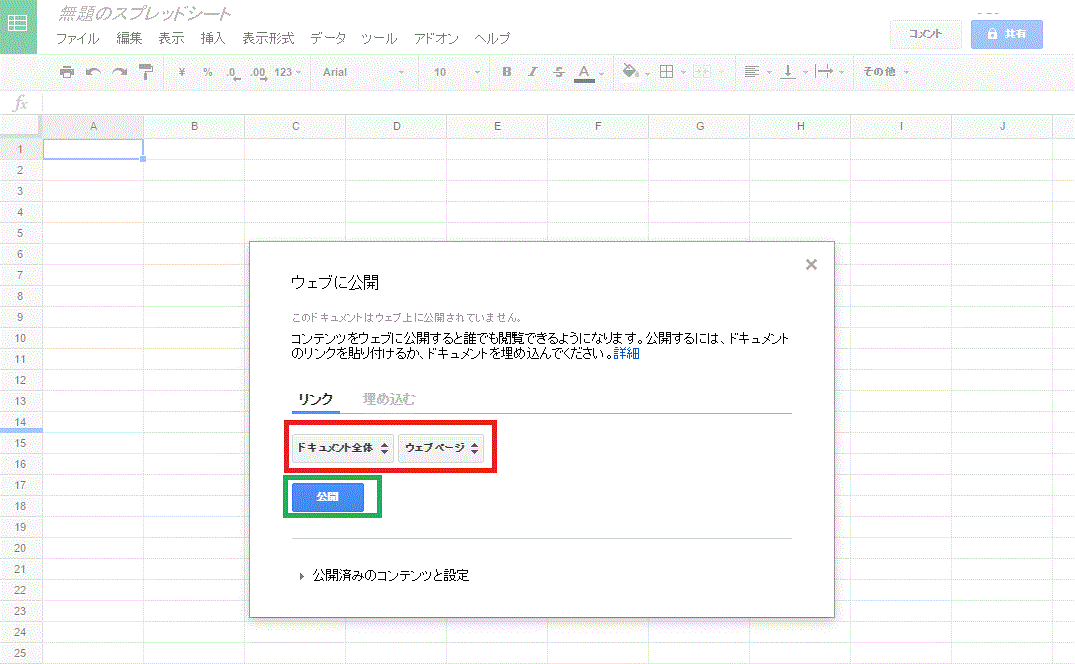The image size is (1075, 664).
Task: Switch to the 埋め込む tab
Action: click(389, 399)
